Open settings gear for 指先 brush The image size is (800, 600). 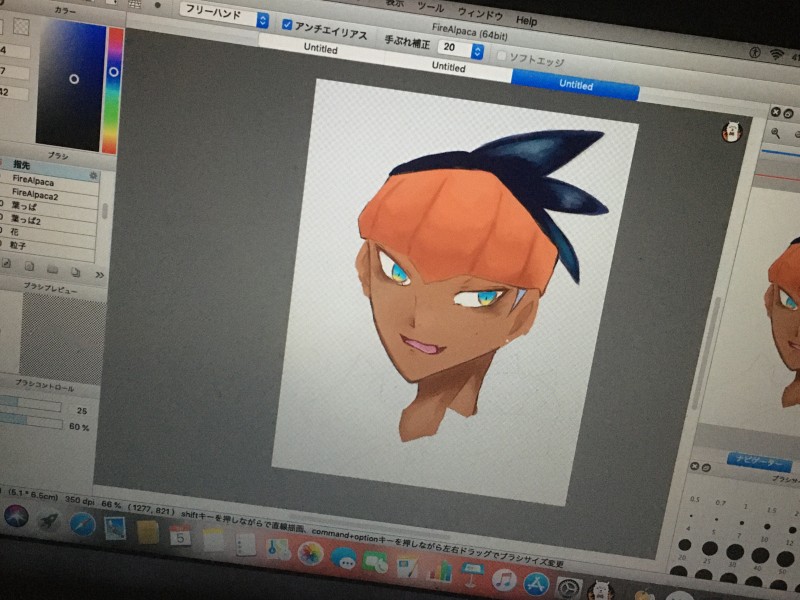click(93, 176)
